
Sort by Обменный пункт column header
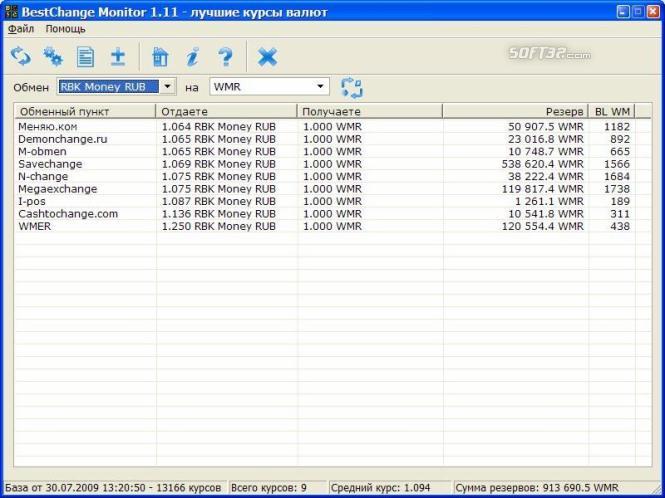[85, 111]
